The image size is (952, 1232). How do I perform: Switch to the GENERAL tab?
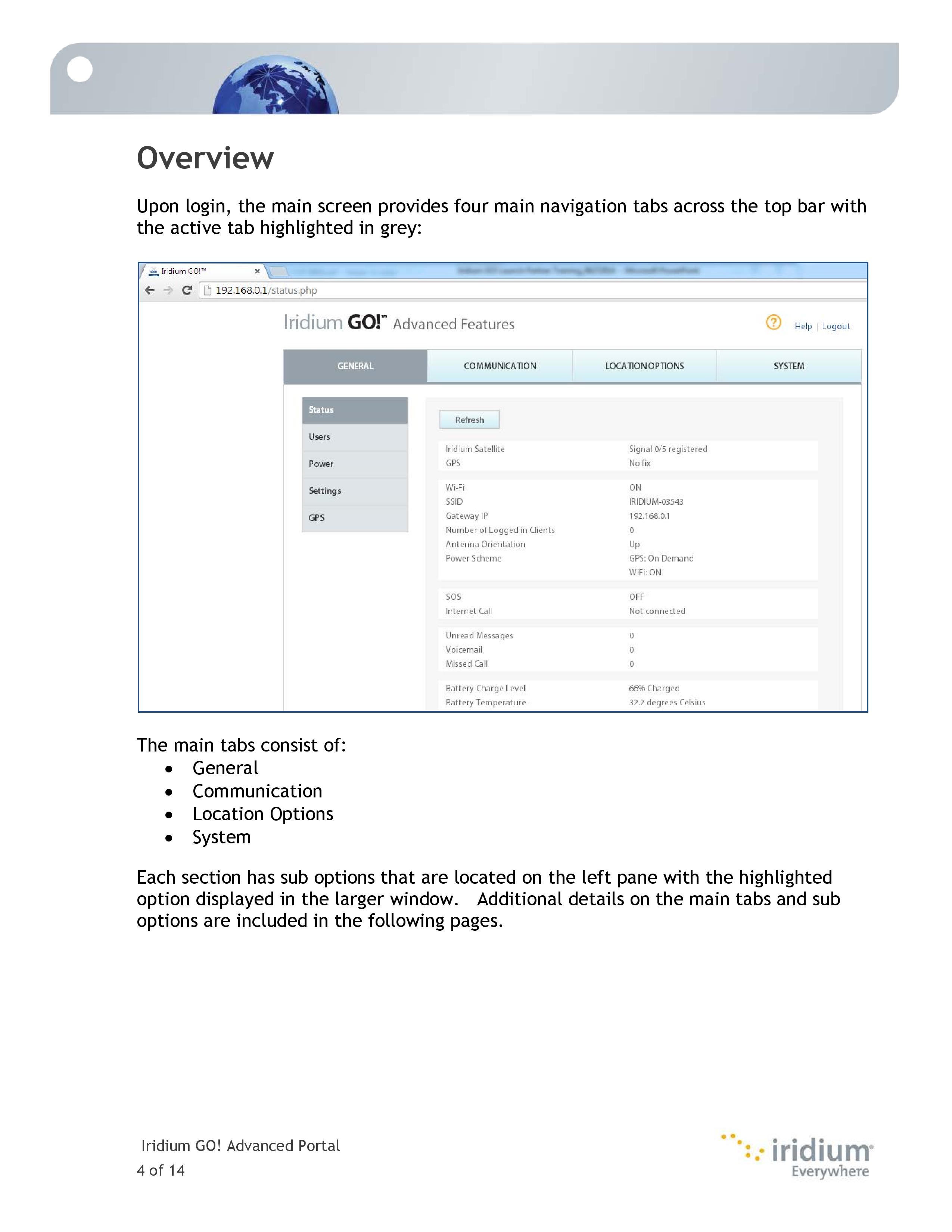355,366
